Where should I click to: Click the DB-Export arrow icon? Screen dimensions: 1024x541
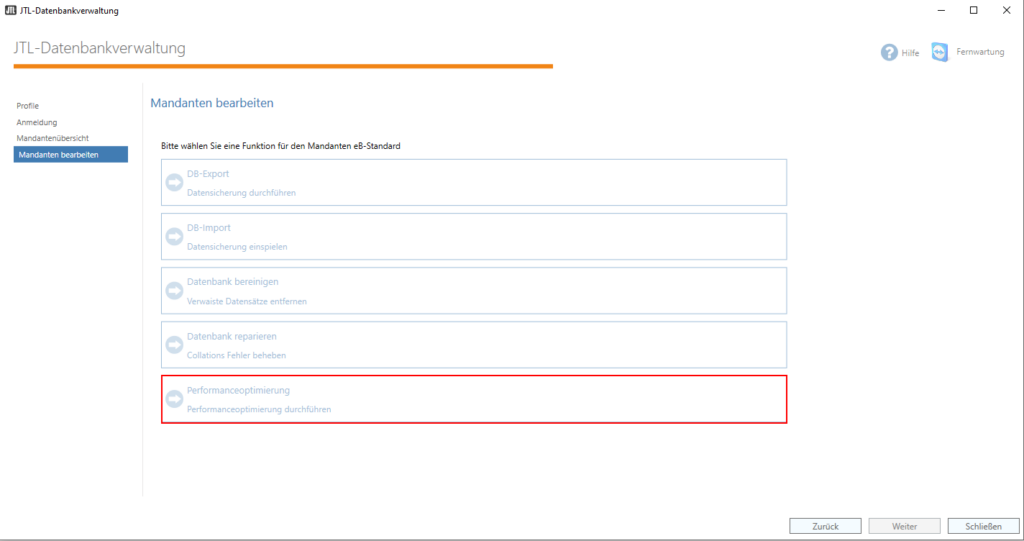(x=174, y=182)
